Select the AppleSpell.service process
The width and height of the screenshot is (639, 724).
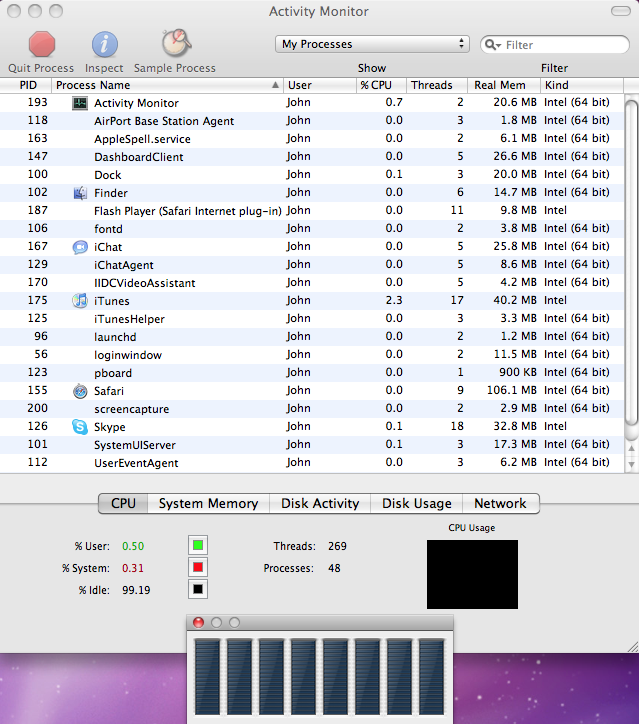coord(312,139)
